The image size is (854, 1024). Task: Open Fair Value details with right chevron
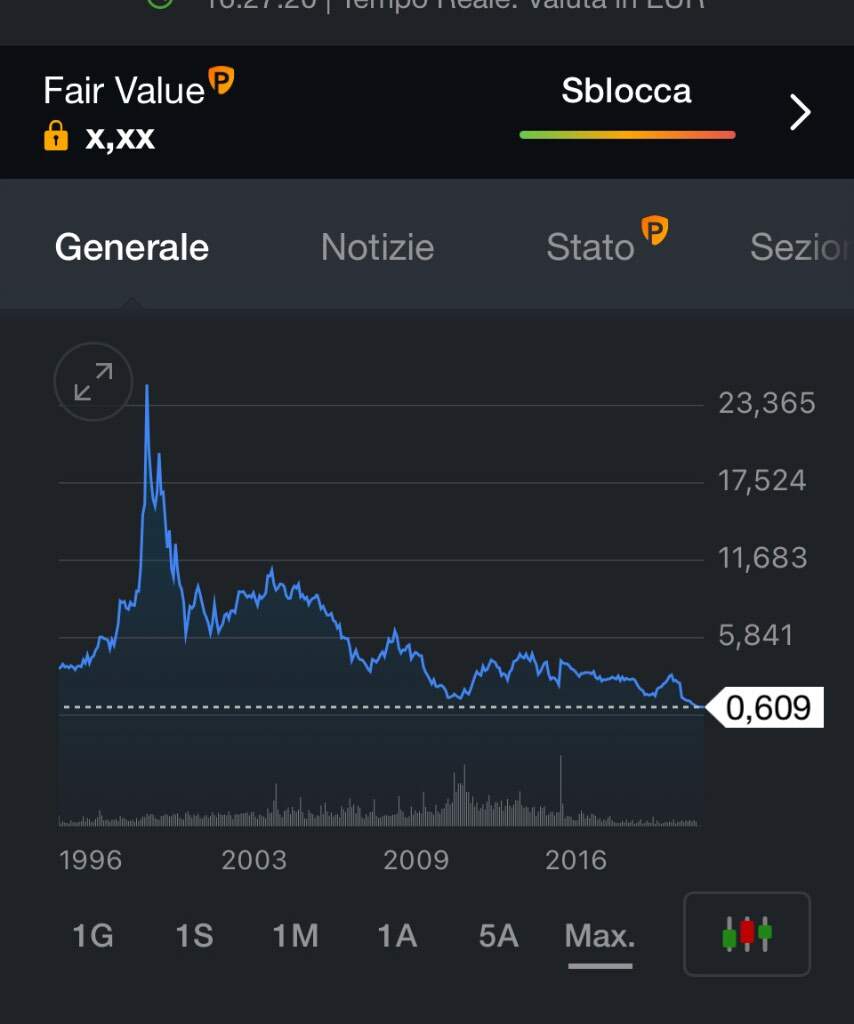tap(799, 112)
